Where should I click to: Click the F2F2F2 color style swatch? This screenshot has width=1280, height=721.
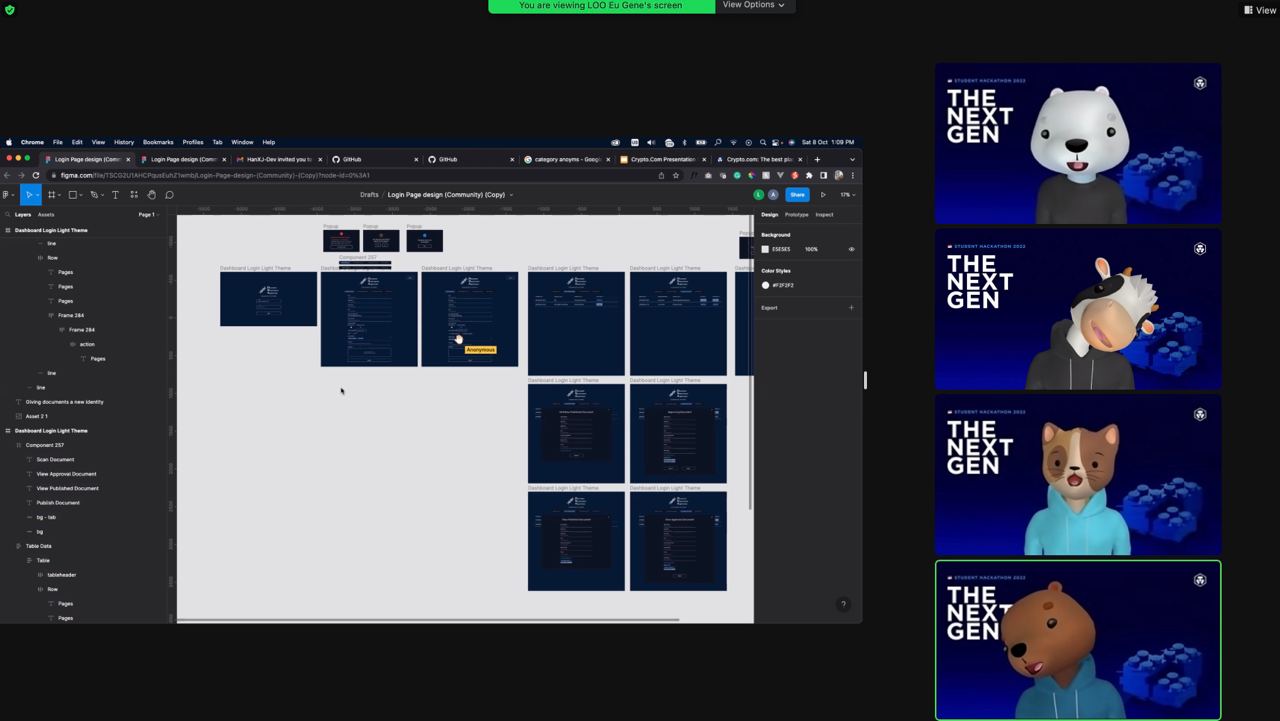point(765,285)
